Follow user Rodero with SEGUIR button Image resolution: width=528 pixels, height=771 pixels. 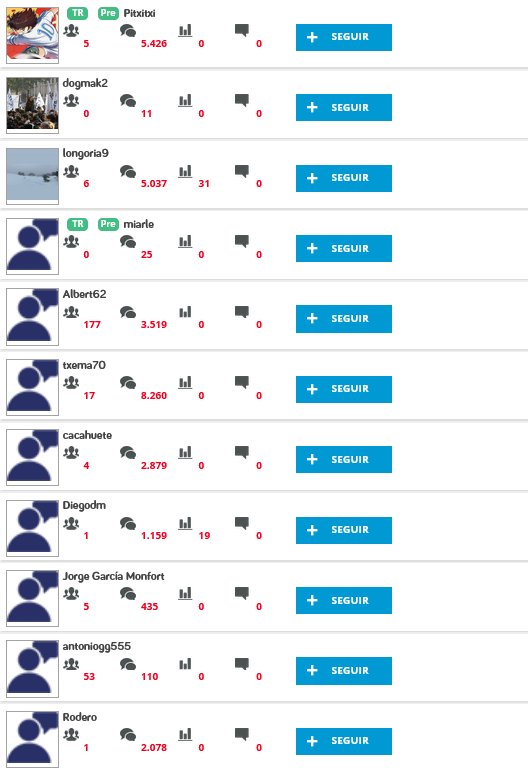[344, 741]
